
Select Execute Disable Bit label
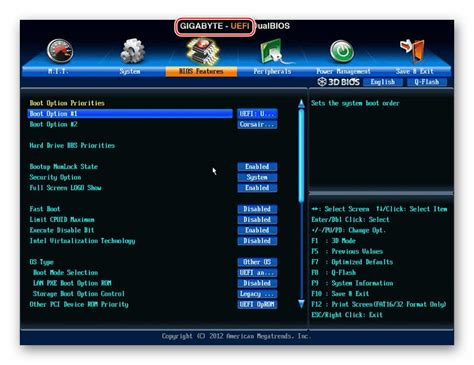point(62,230)
